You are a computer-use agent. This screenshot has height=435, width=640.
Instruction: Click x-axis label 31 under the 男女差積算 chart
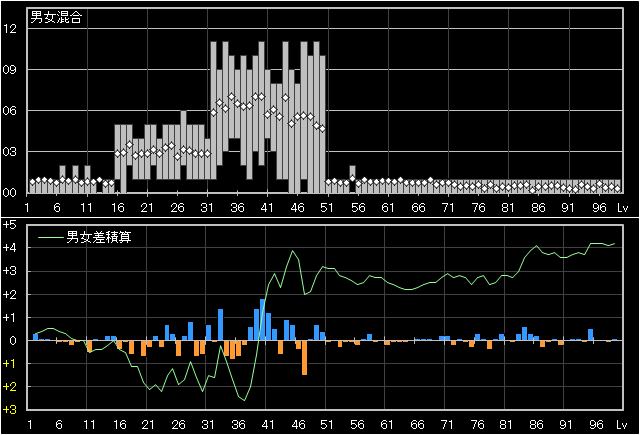click(208, 425)
